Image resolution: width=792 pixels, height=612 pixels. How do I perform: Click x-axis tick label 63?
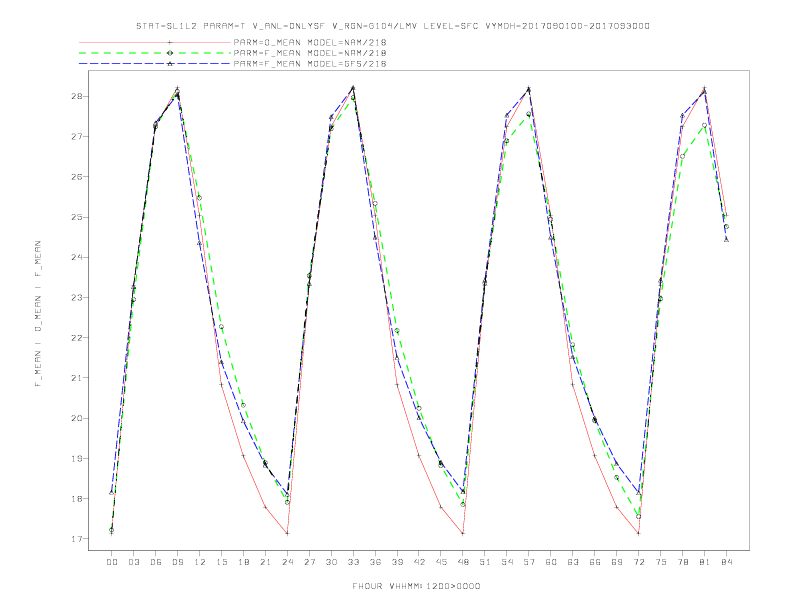[x=573, y=562]
